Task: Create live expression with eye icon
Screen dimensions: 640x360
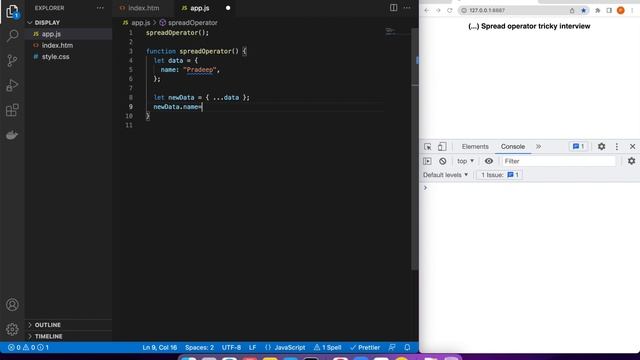Action: click(x=489, y=161)
